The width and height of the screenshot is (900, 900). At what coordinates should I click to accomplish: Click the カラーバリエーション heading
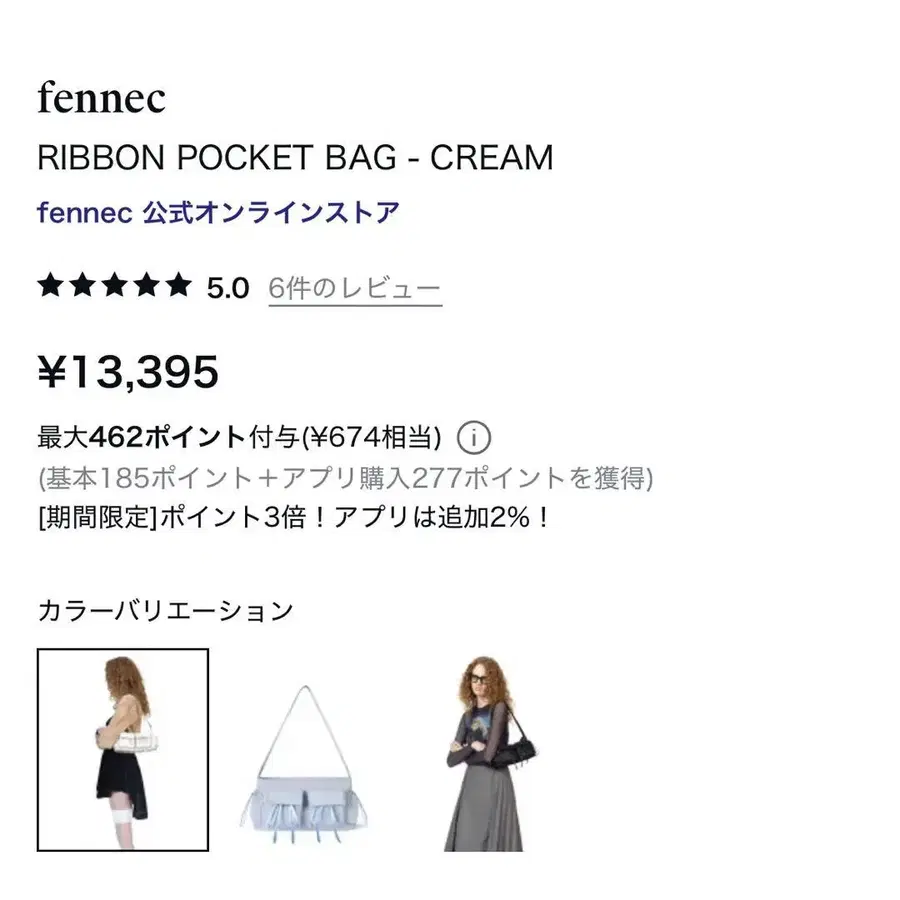(x=165, y=610)
